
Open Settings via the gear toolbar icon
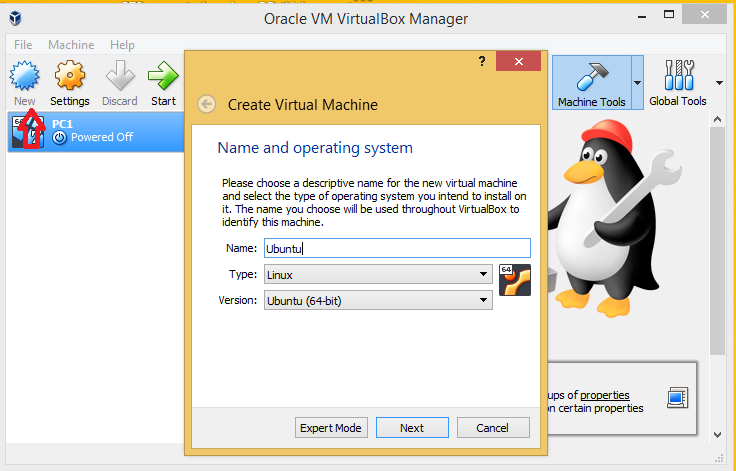pos(69,76)
